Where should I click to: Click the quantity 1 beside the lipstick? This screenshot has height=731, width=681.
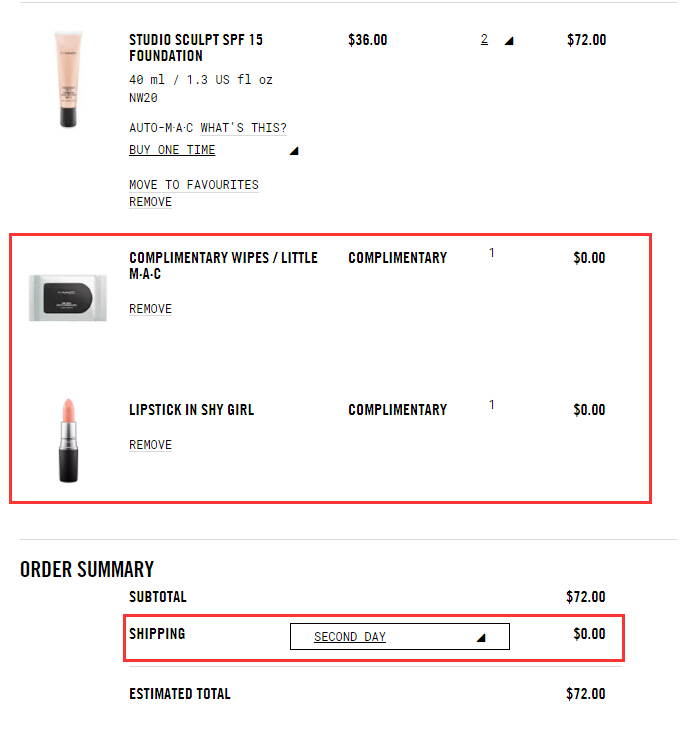tap(492, 405)
